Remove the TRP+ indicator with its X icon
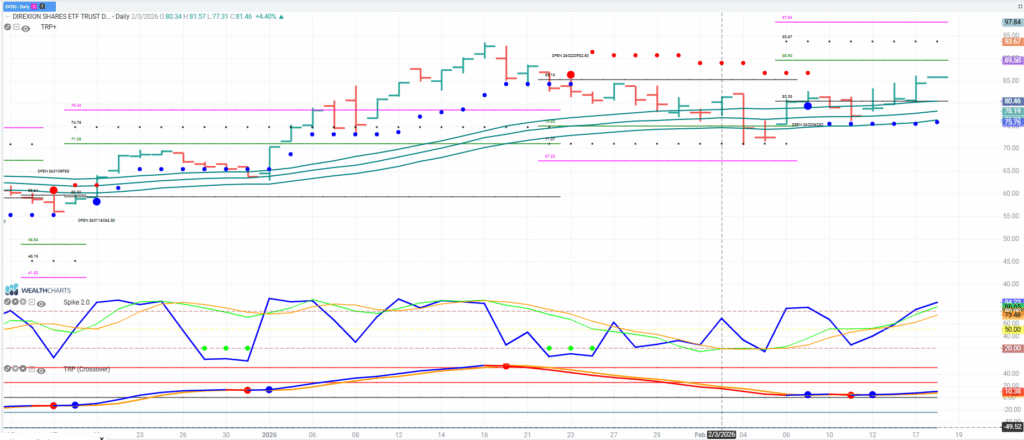Viewport: 1024px width, 440px height. [7, 29]
